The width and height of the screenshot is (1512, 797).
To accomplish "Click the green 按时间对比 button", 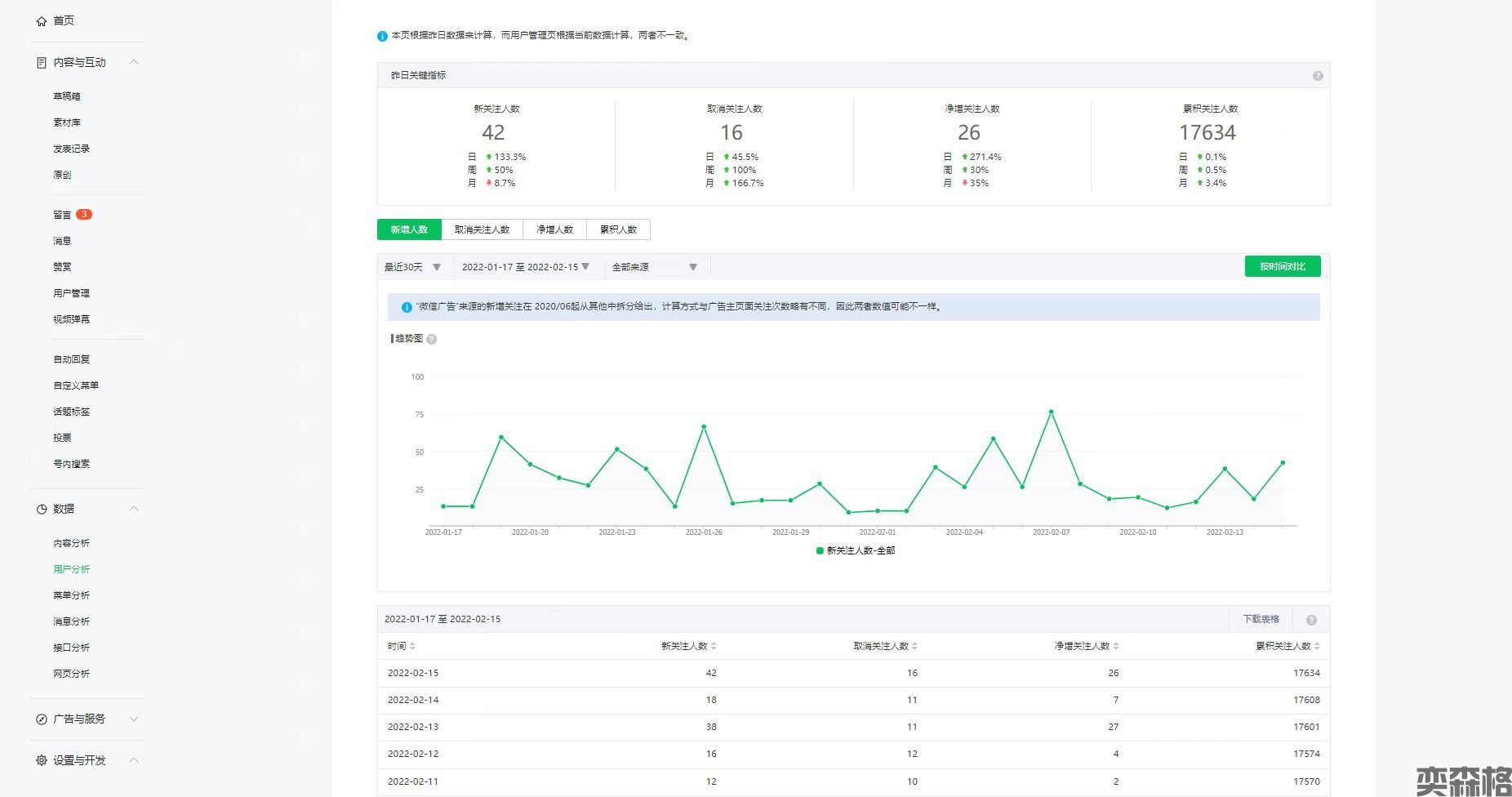I will 1282,266.
